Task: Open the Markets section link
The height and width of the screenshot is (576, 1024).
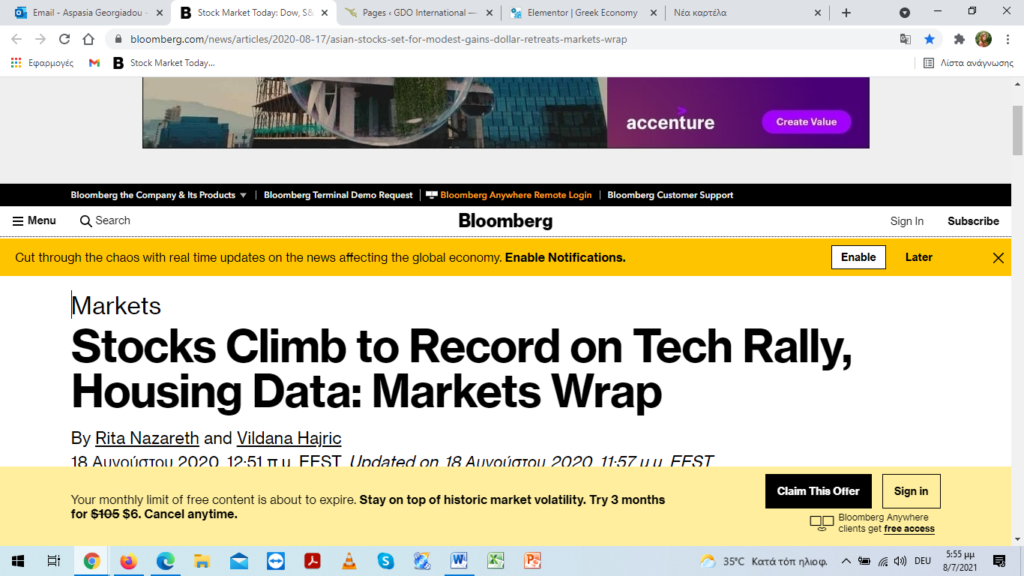Action: point(116,306)
